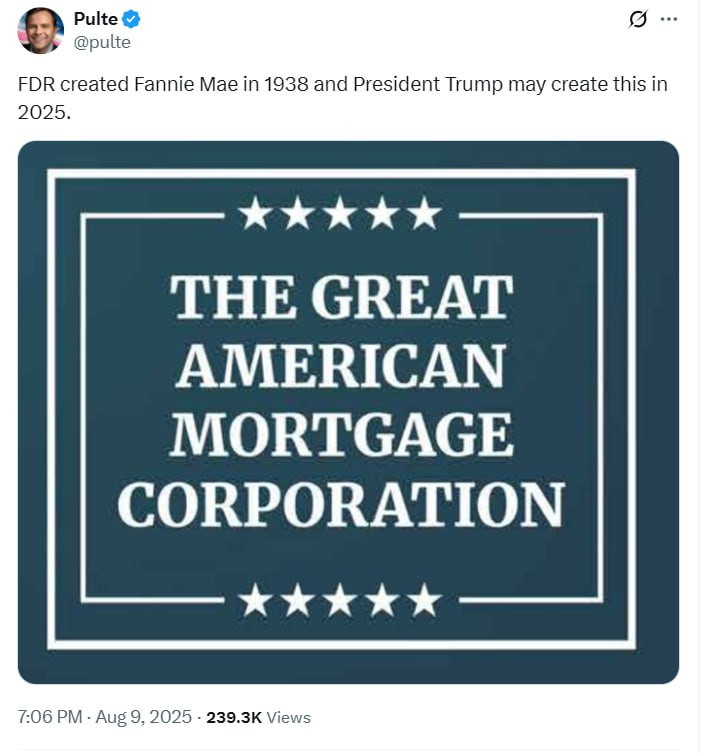The height and width of the screenshot is (753, 707).
Task: Click "THE GREAT" in the image
Action: 340,297
